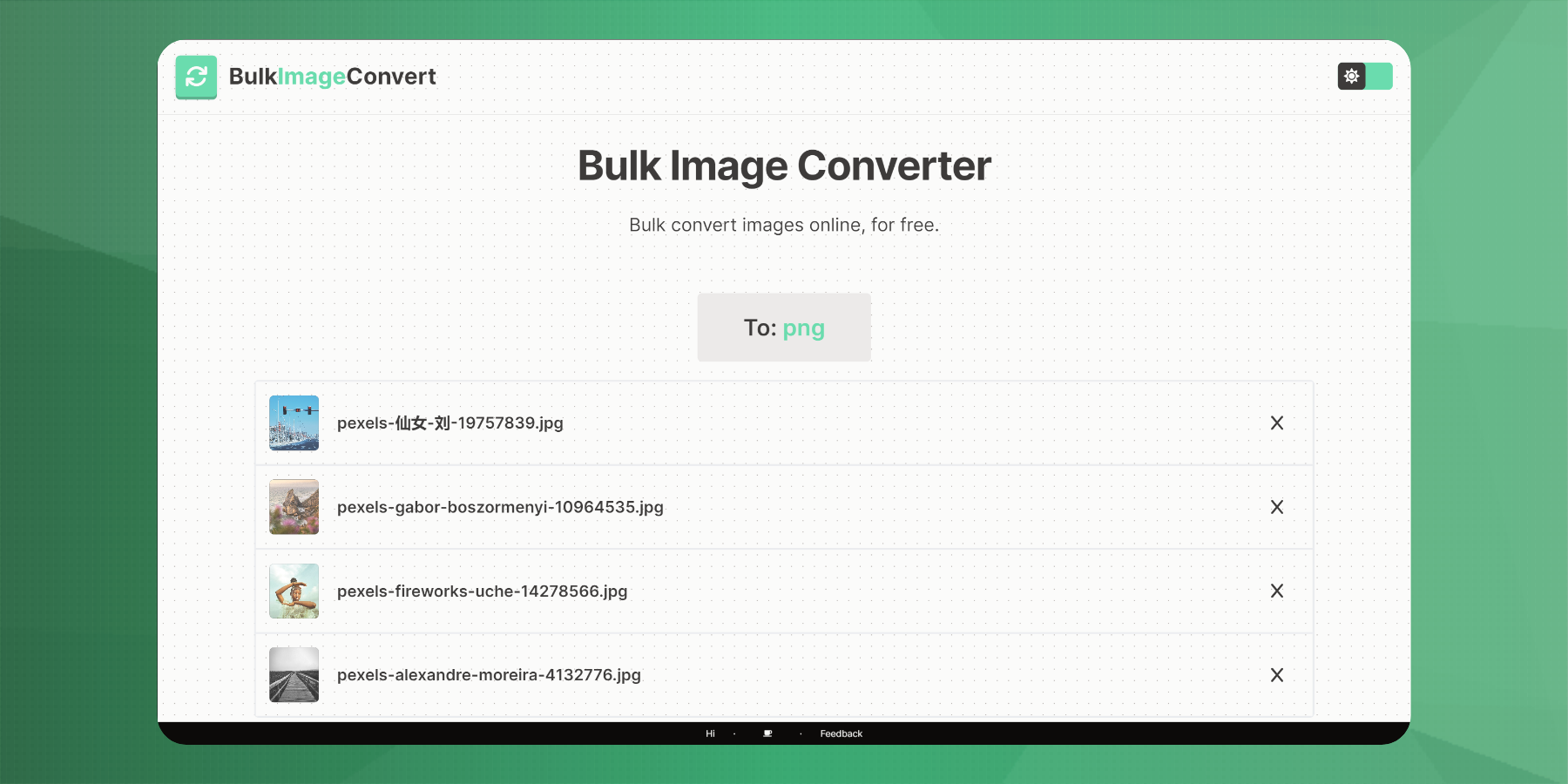Click the harbor thumbnail of pexels-仙女-刘-19757839.jpg

pos(294,422)
